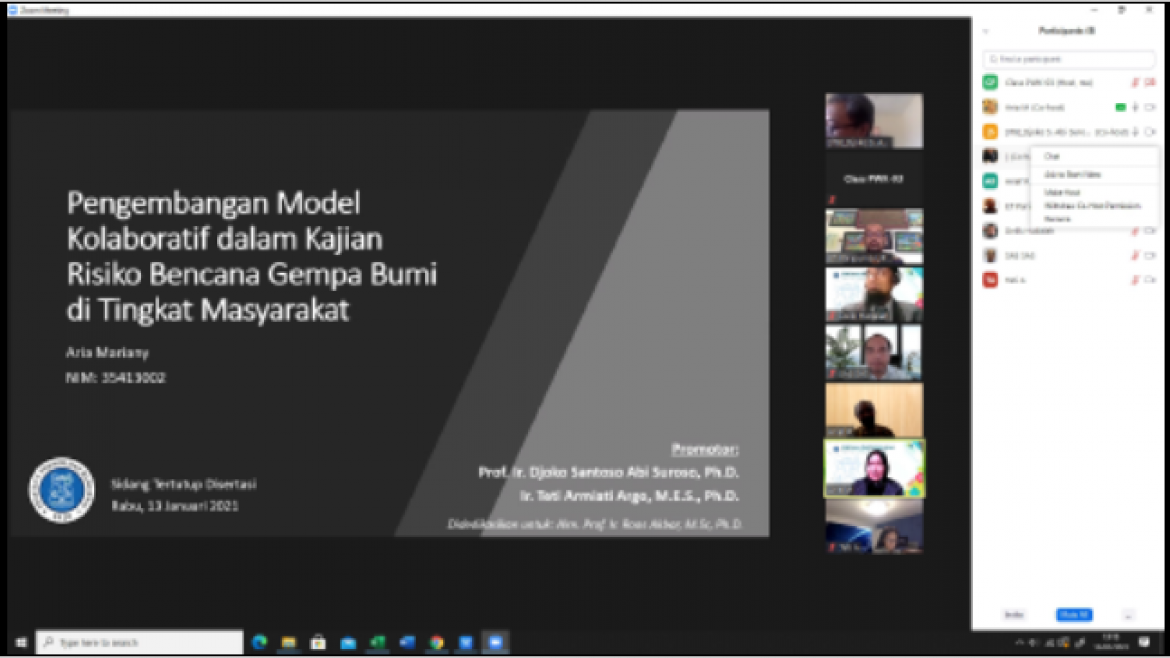
Task: Select Make Host in the context menu
Action: pos(1061,192)
